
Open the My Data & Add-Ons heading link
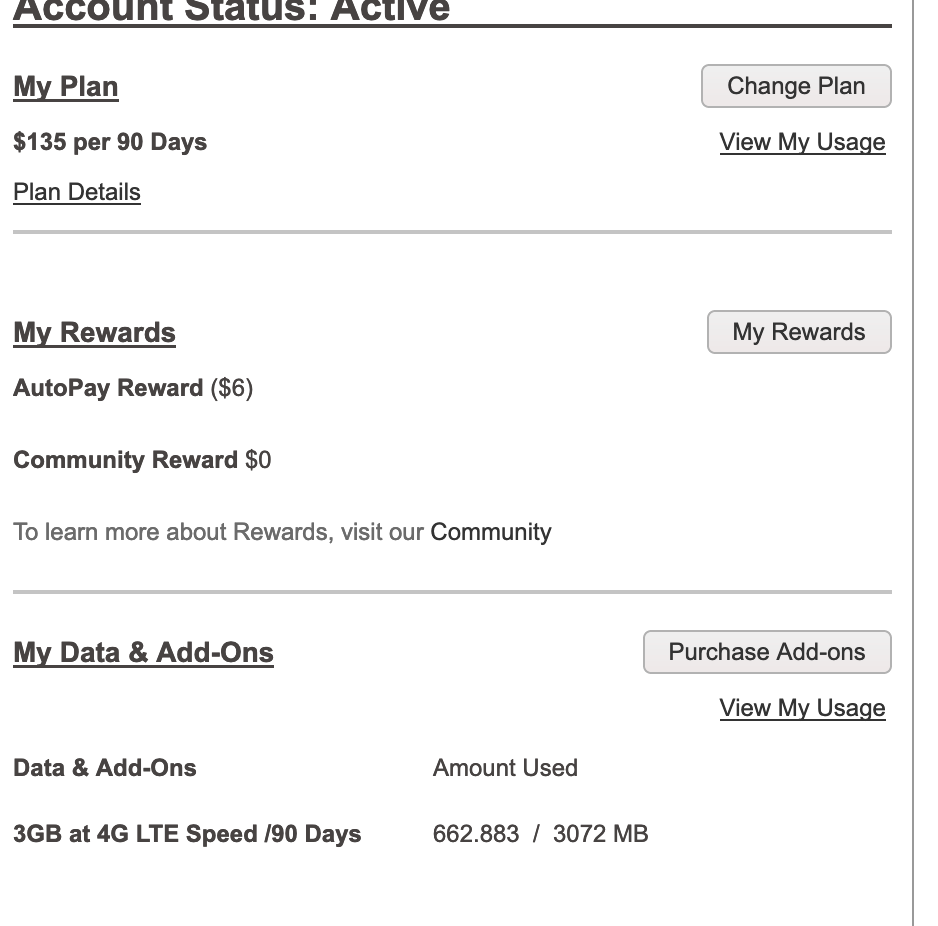(143, 651)
